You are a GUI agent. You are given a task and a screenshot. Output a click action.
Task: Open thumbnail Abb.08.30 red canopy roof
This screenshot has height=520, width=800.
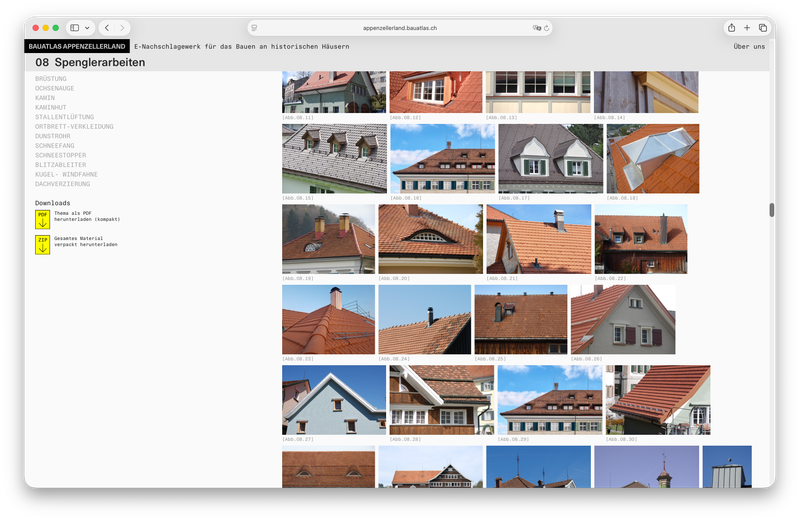(x=658, y=400)
